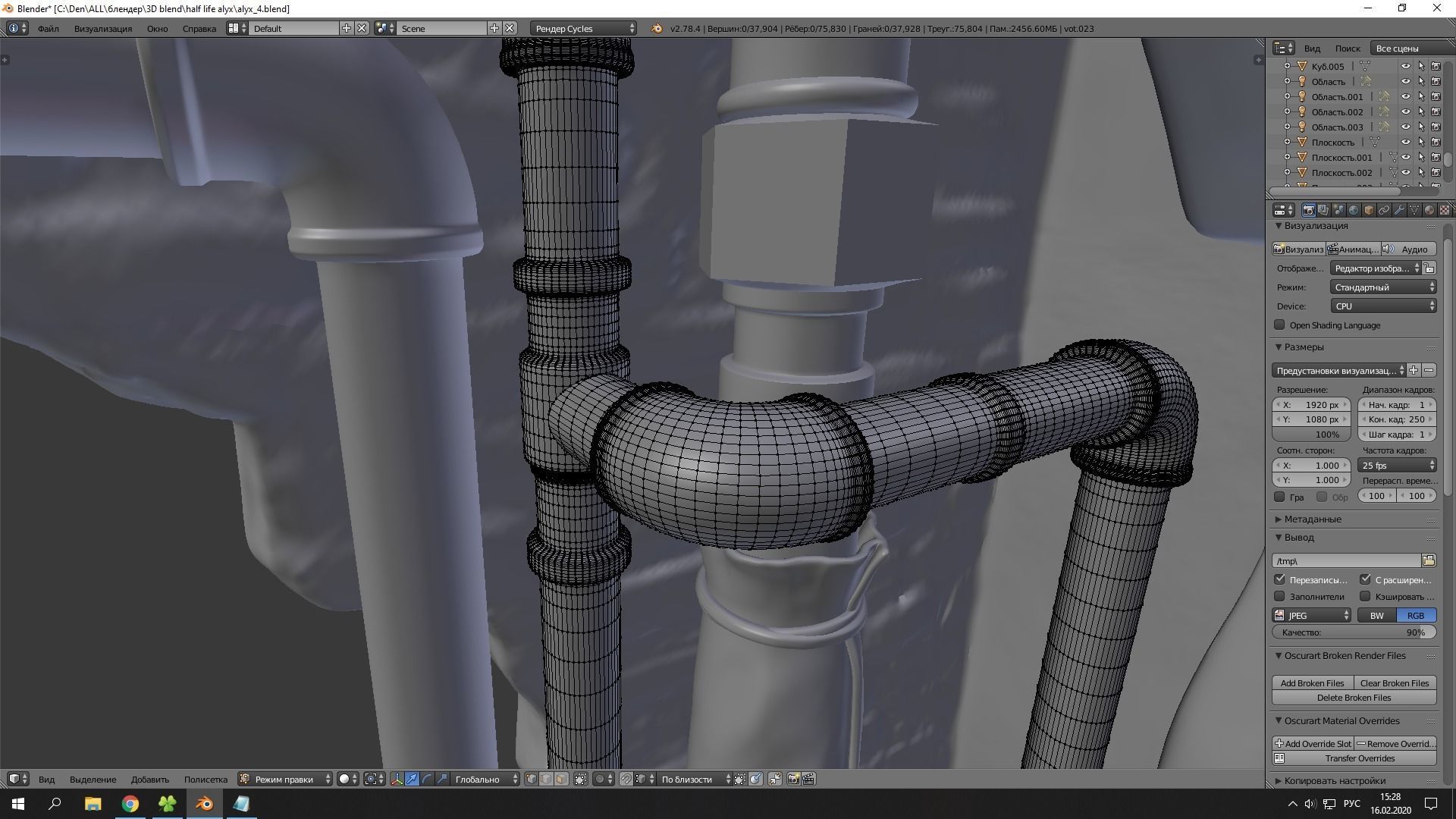
Task: Open the Mesh Data tab (triangle icon)
Action: (x=1414, y=210)
